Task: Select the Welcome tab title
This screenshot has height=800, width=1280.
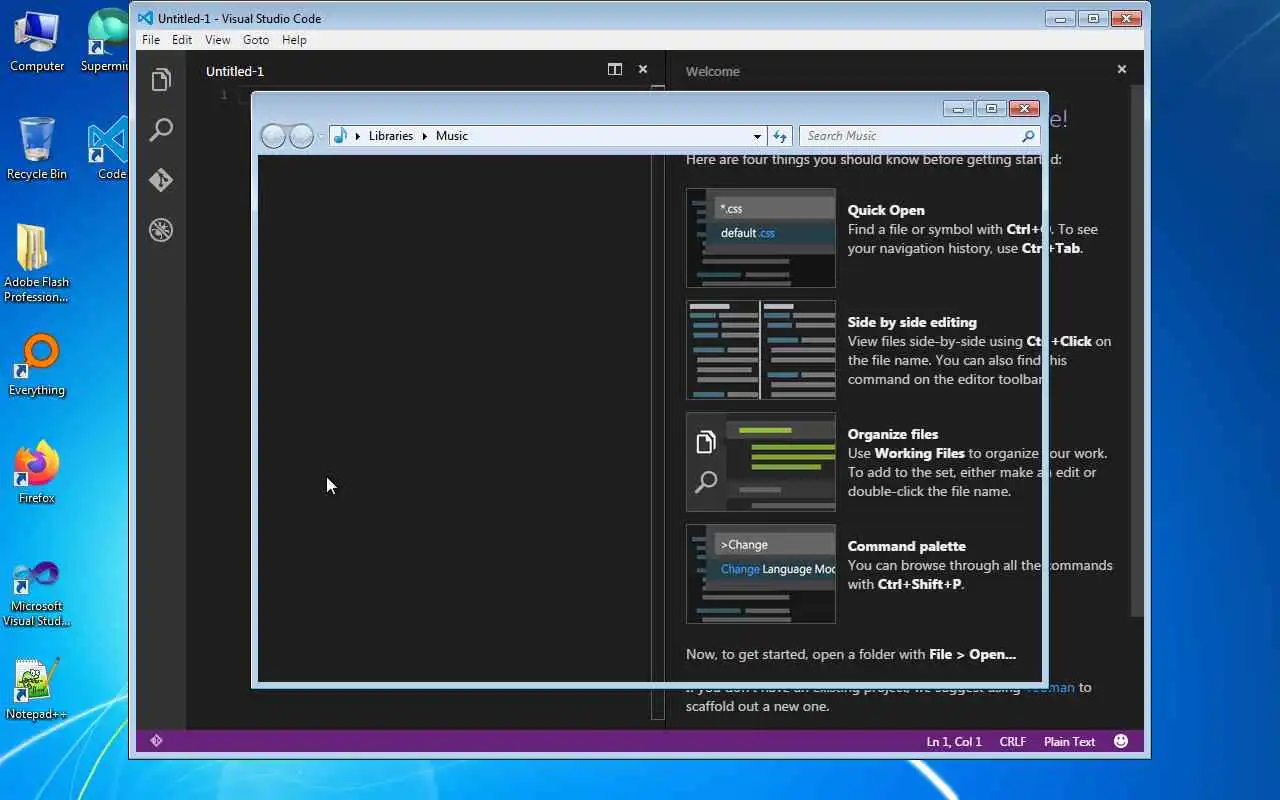Action: 713,71
